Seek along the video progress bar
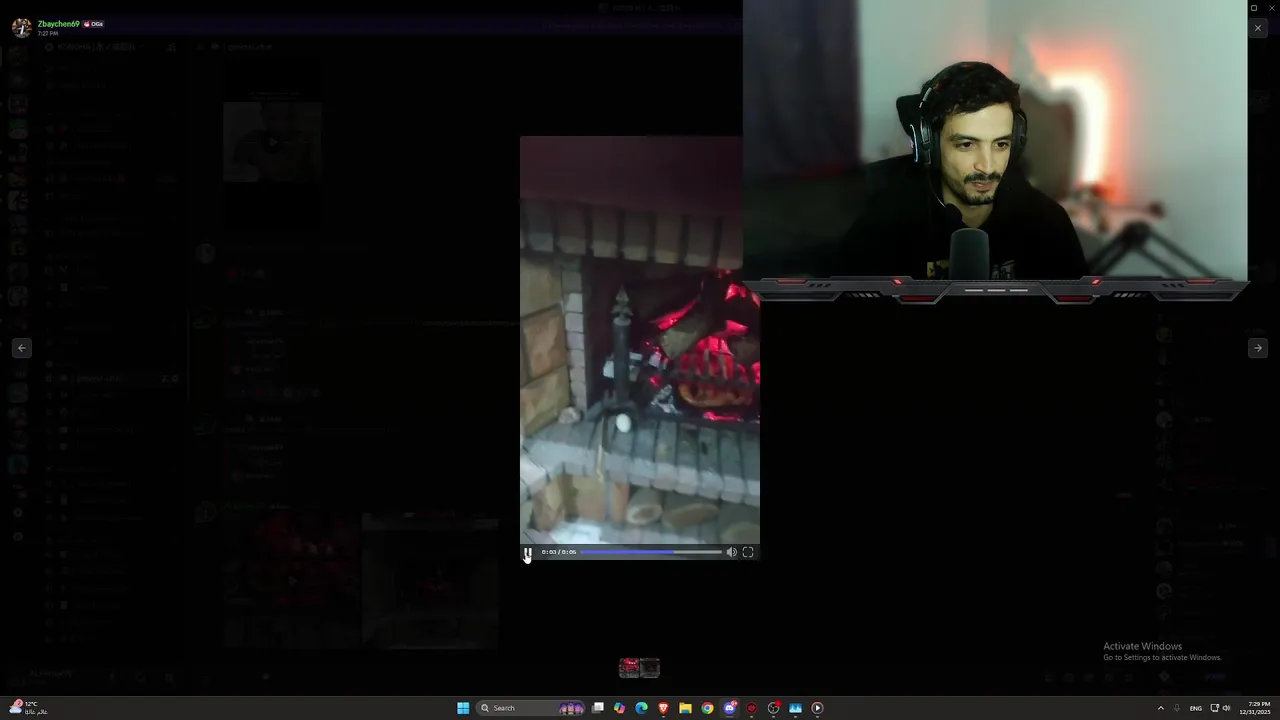Viewport: 1280px width, 720px height. (650, 552)
